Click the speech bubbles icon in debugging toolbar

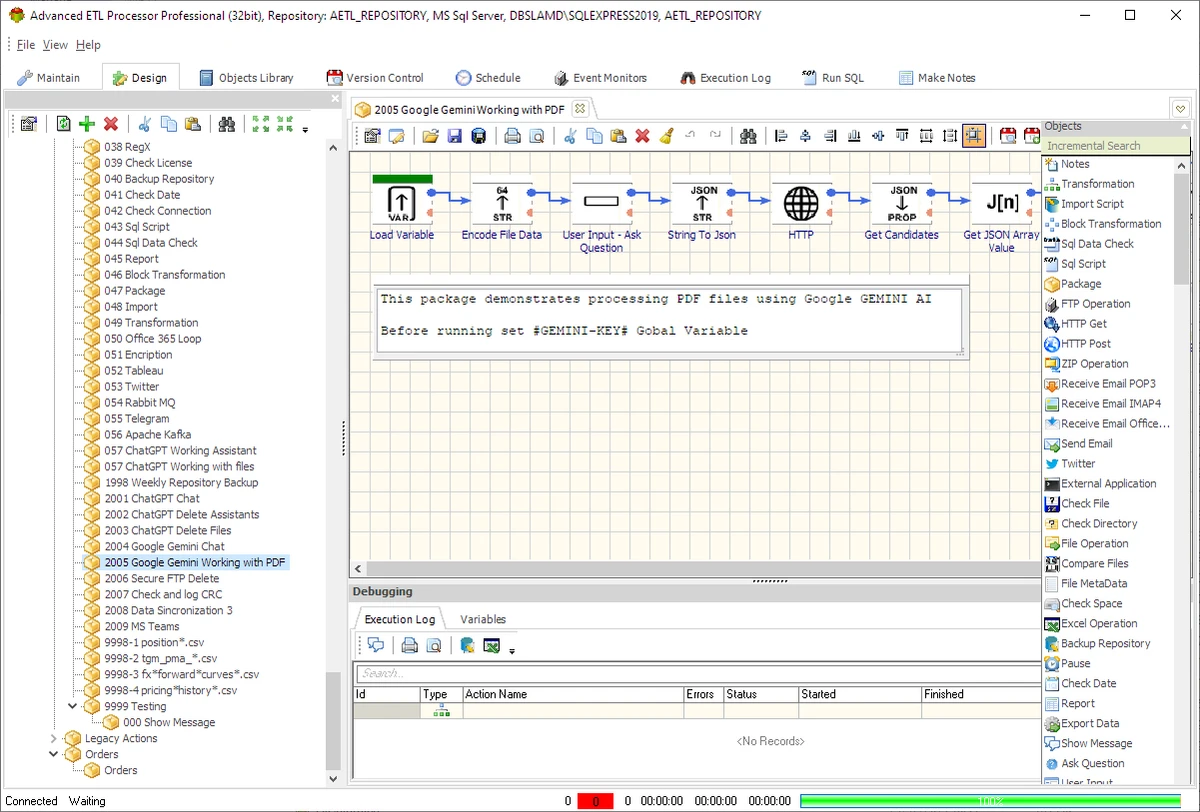376,646
